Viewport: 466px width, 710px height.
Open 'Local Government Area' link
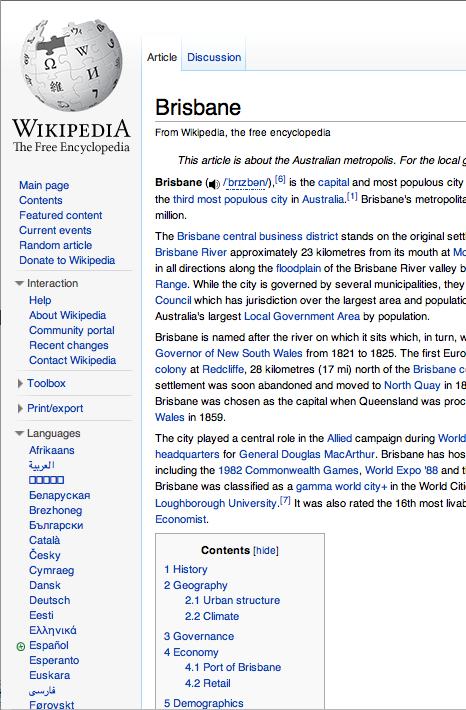click(x=302, y=316)
